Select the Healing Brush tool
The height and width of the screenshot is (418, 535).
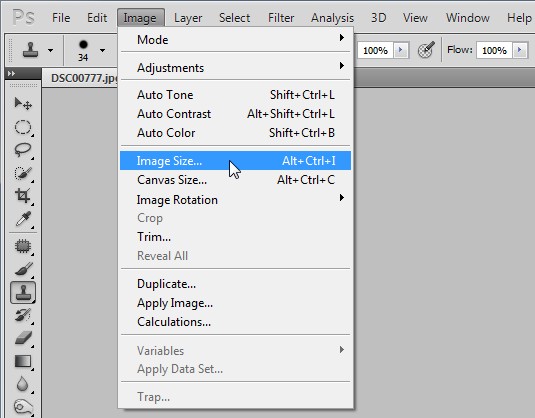pyautogui.click(x=23, y=246)
